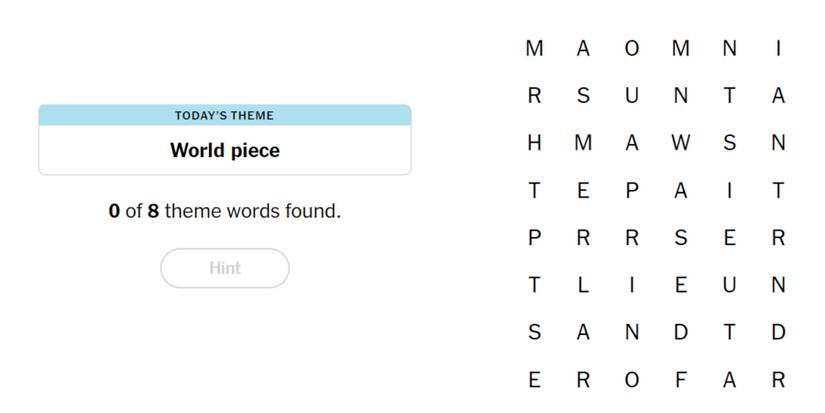
Task: Select the letter H in the grid
Action: pyautogui.click(x=534, y=143)
